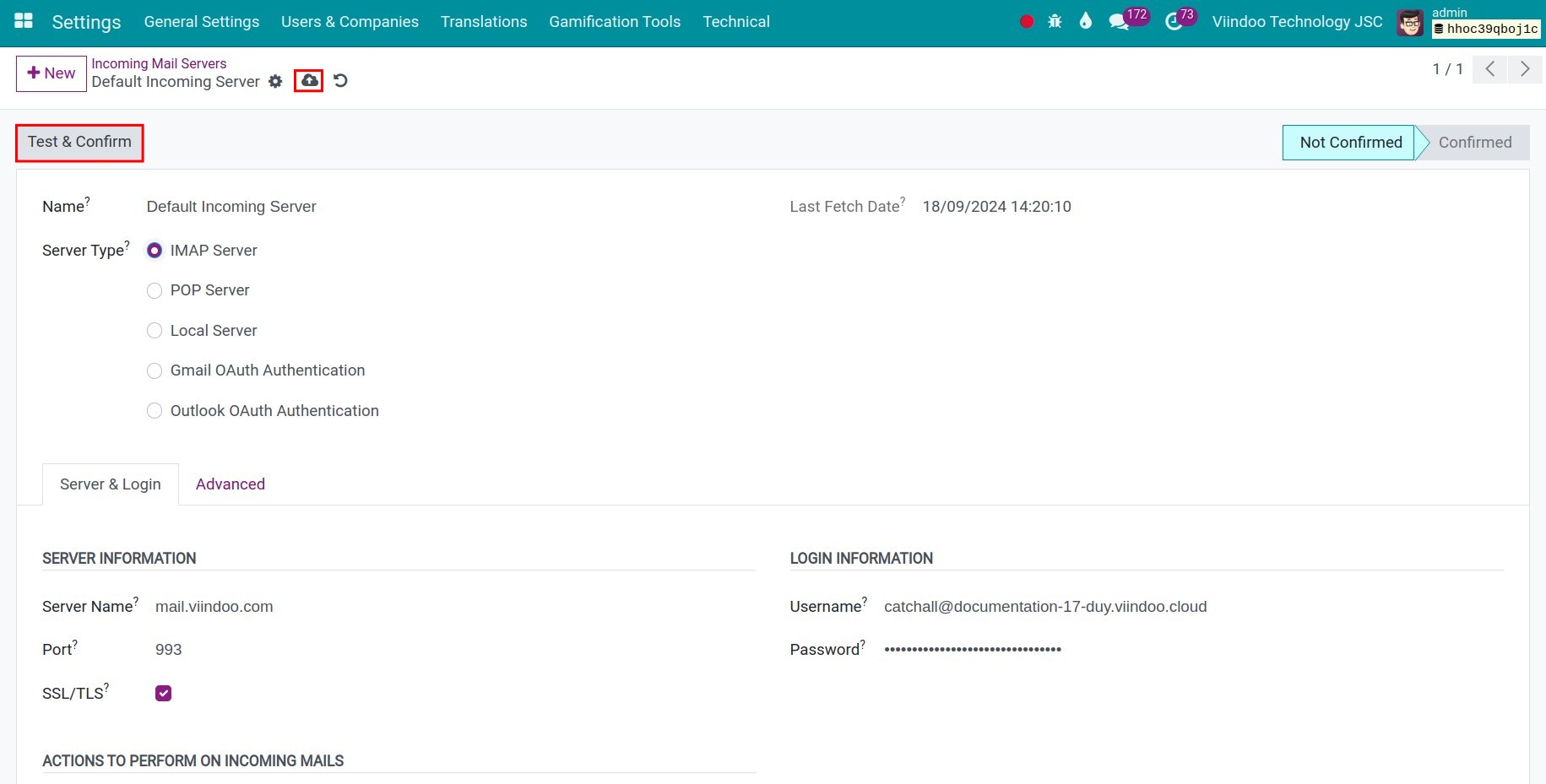Screen dimensions: 1546x784
Task: Click Password help question mark
Action: tap(863, 644)
